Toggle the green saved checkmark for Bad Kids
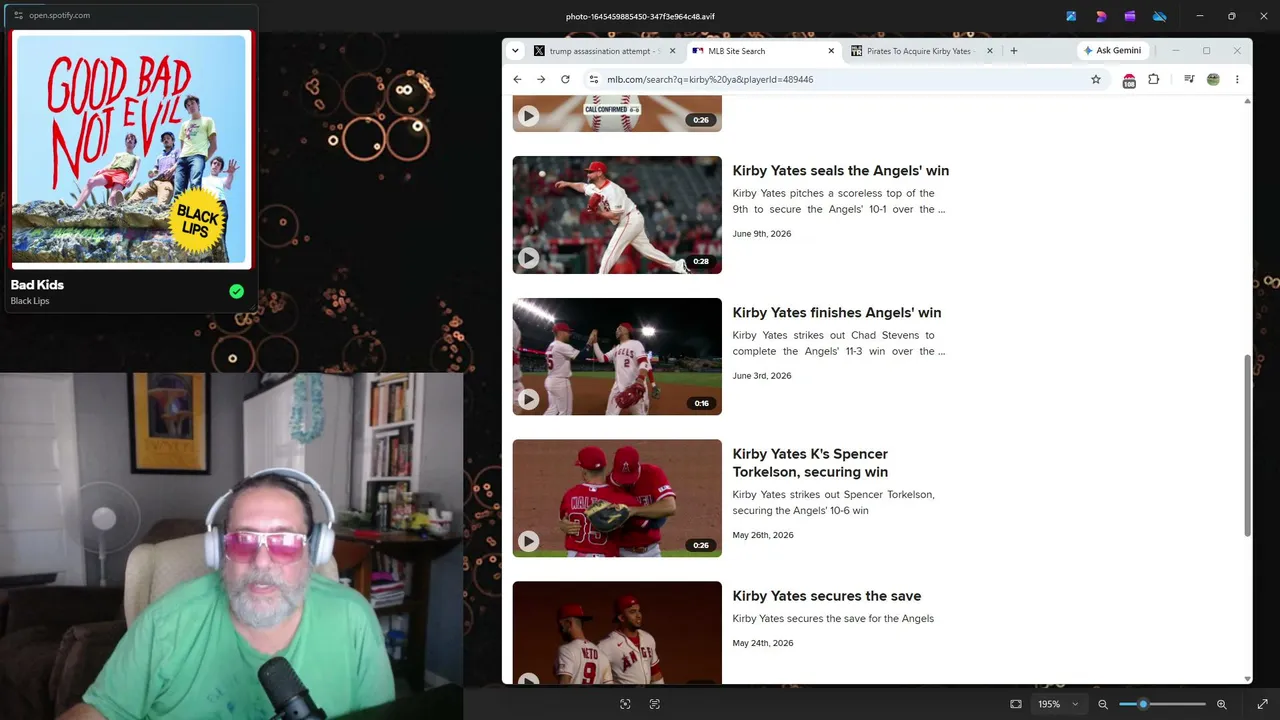Viewport: 1280px width, 720px height. 237,292
